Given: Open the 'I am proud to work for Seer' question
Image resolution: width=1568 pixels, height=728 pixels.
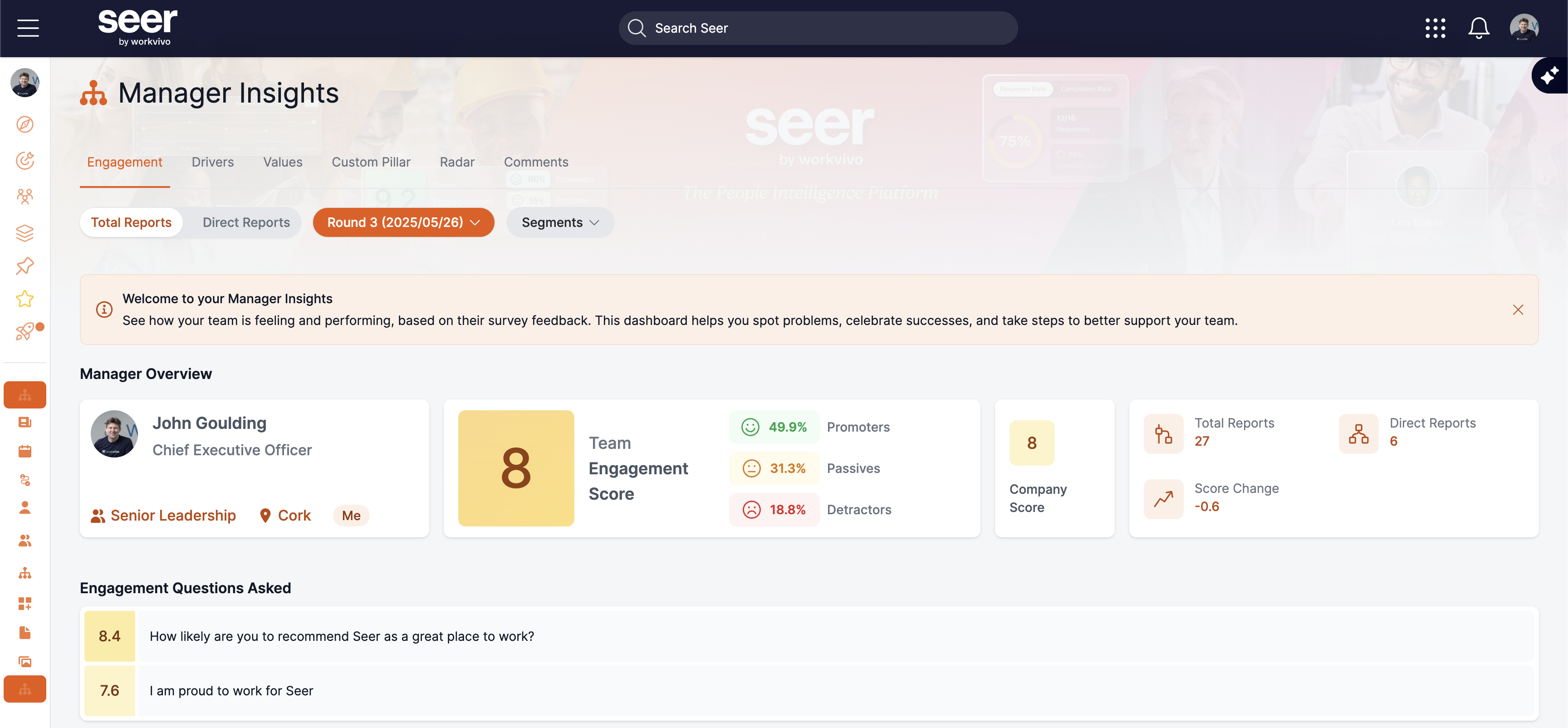Looking at the screenshot, I should pos(835,690).
